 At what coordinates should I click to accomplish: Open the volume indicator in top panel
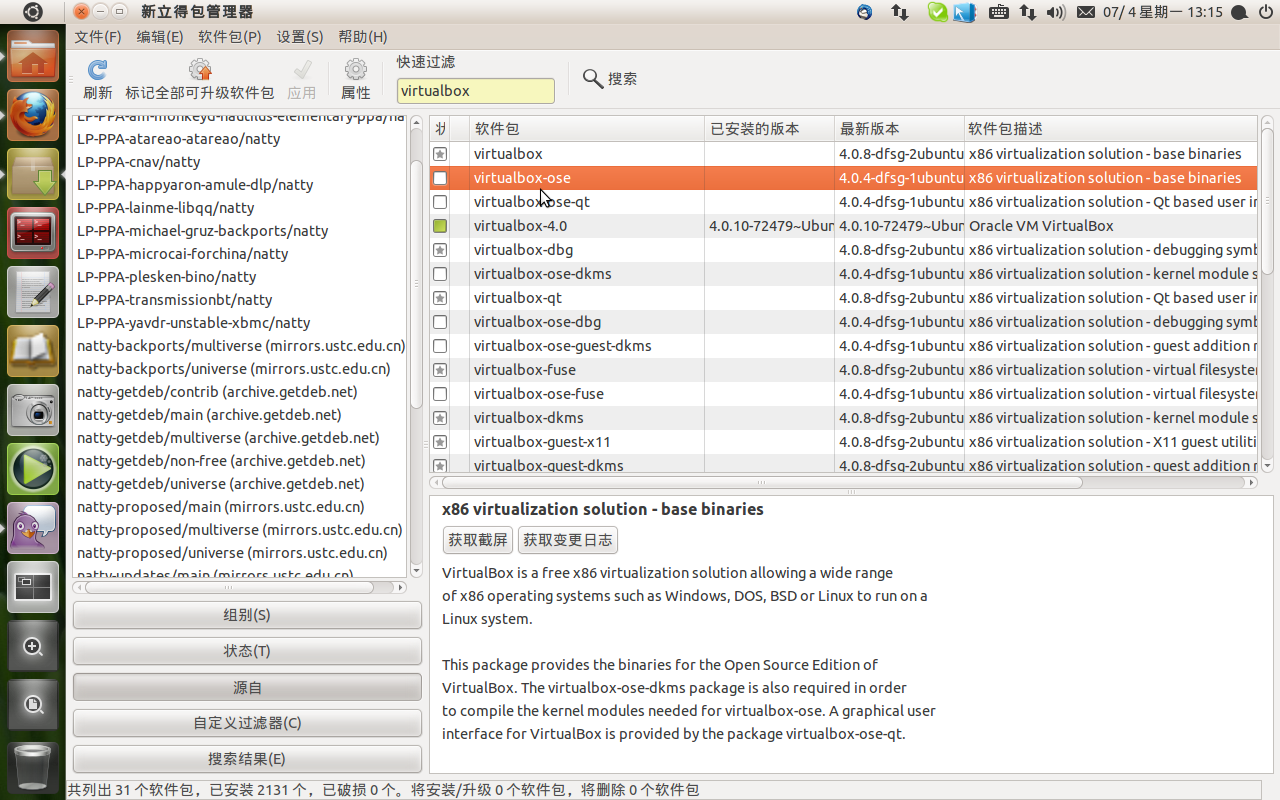[1056, 12]
